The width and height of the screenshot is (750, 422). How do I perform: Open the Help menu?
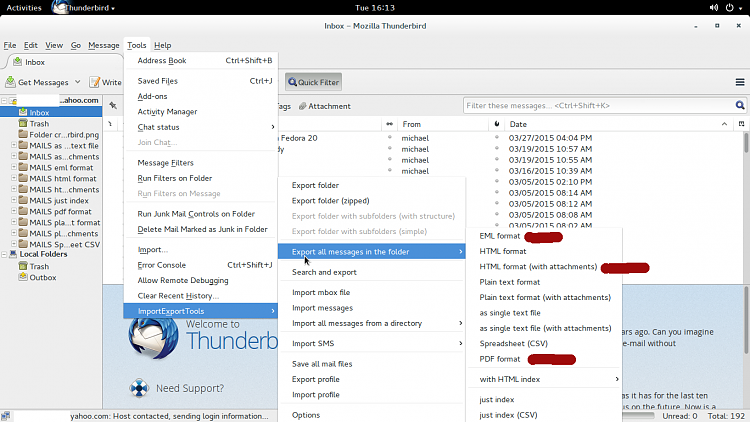click(163, 45)
